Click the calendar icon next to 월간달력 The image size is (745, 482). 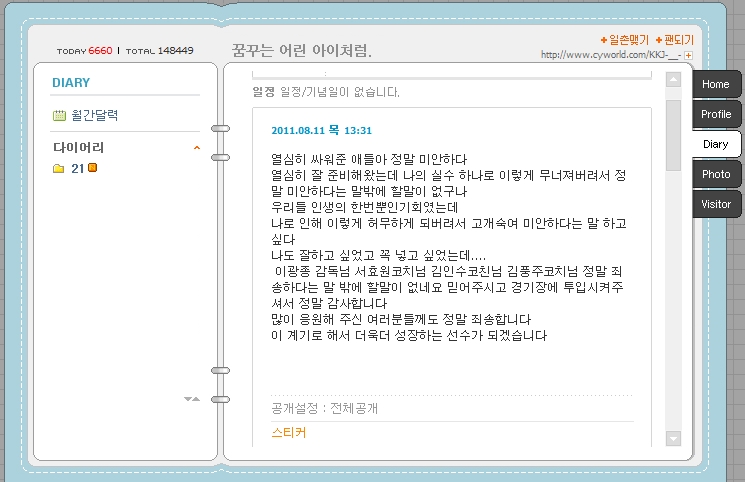(59, 115)
